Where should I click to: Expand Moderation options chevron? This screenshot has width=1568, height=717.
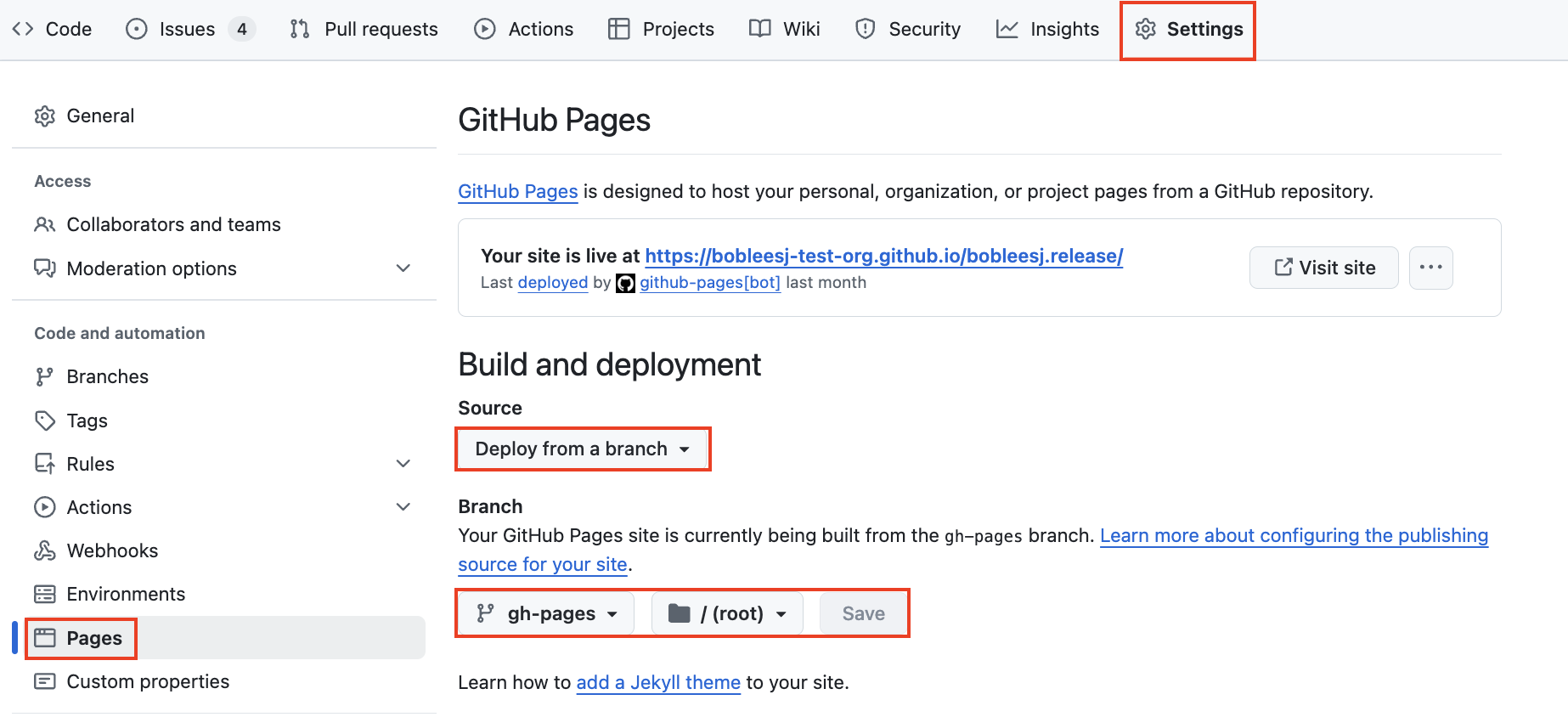click(403, 268)
